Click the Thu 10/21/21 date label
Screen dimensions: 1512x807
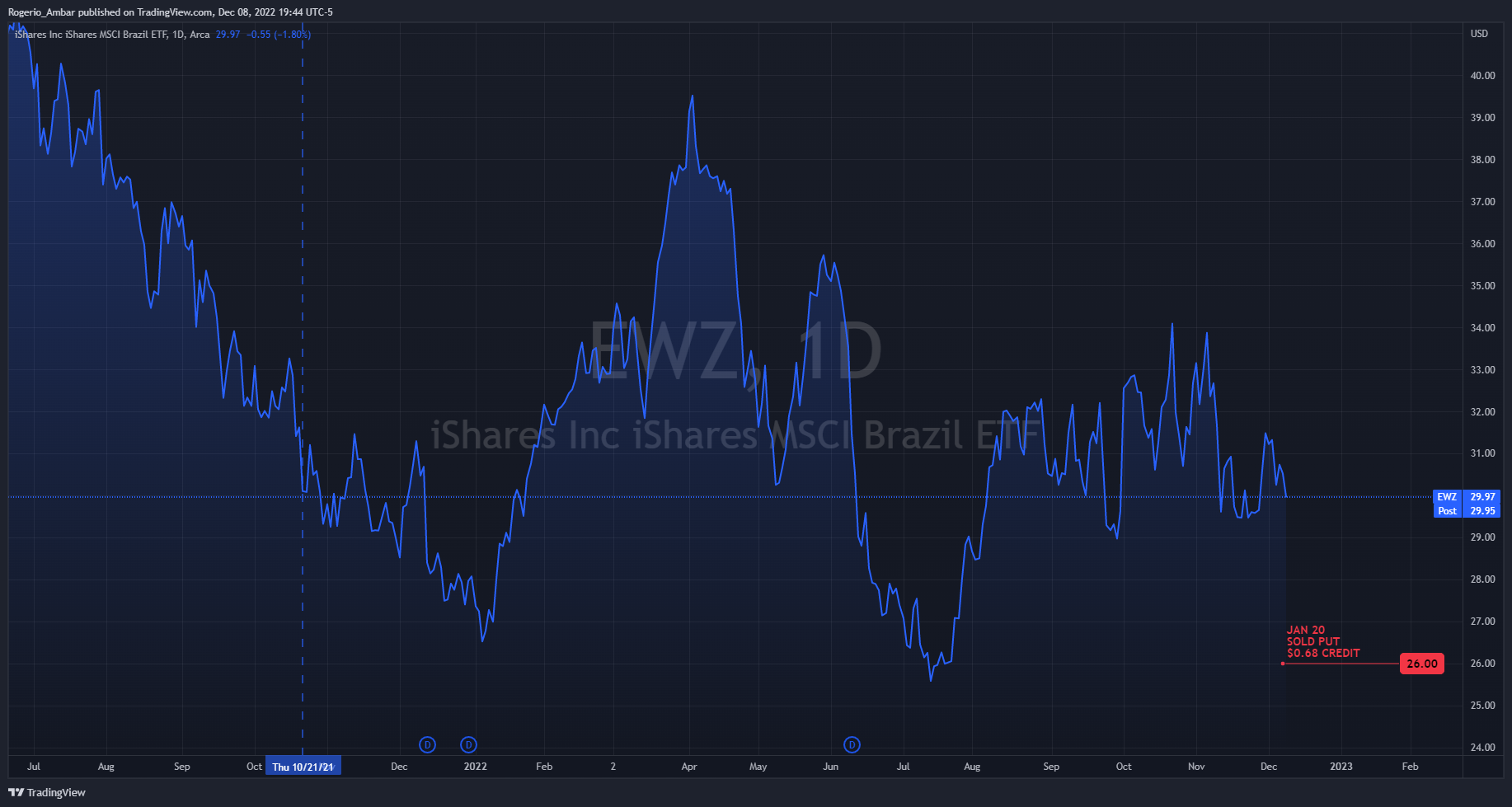pyautogui.click(x=303, y=767)
